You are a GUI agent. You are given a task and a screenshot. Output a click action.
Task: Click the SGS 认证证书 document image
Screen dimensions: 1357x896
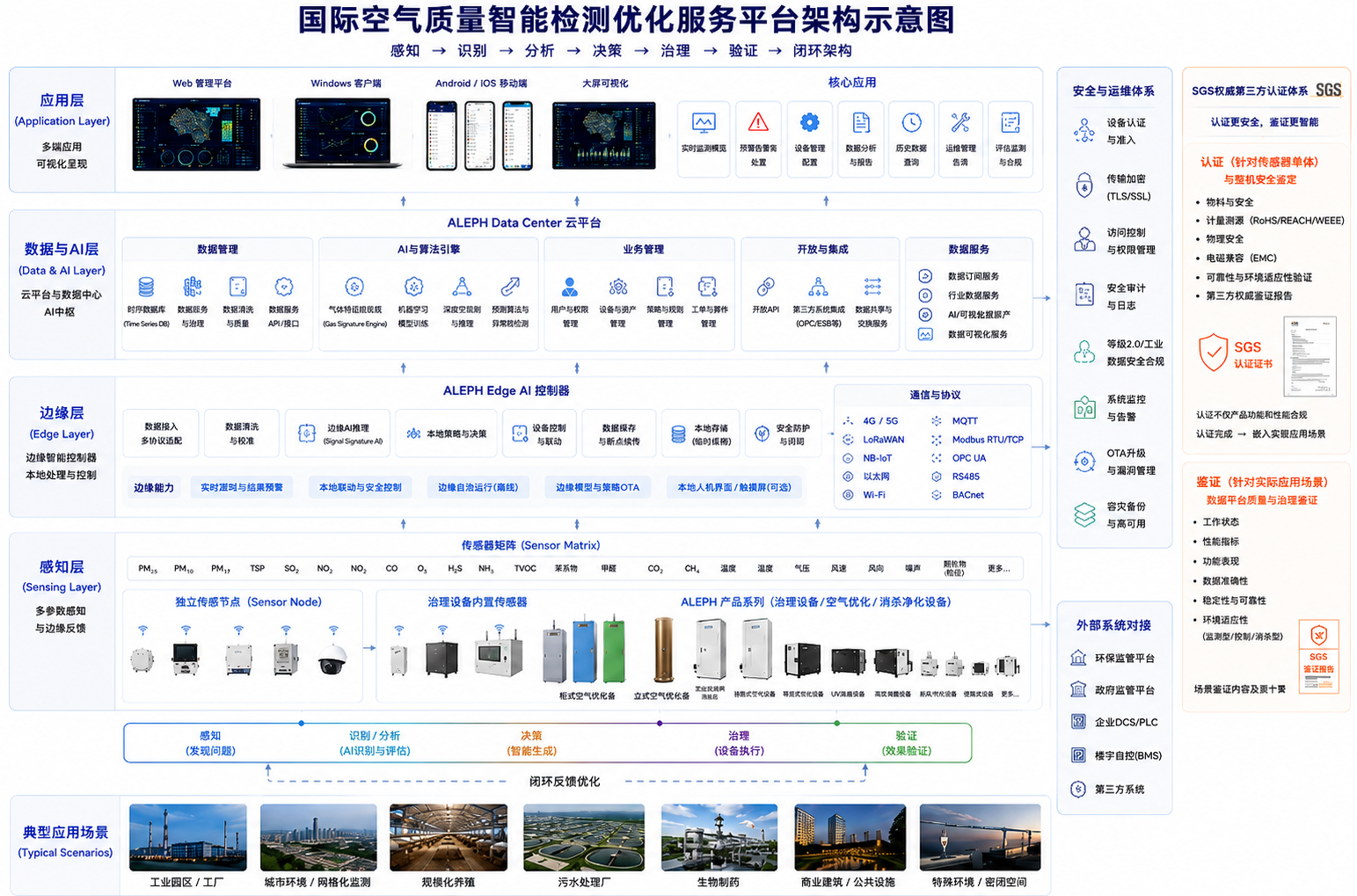1310,358
